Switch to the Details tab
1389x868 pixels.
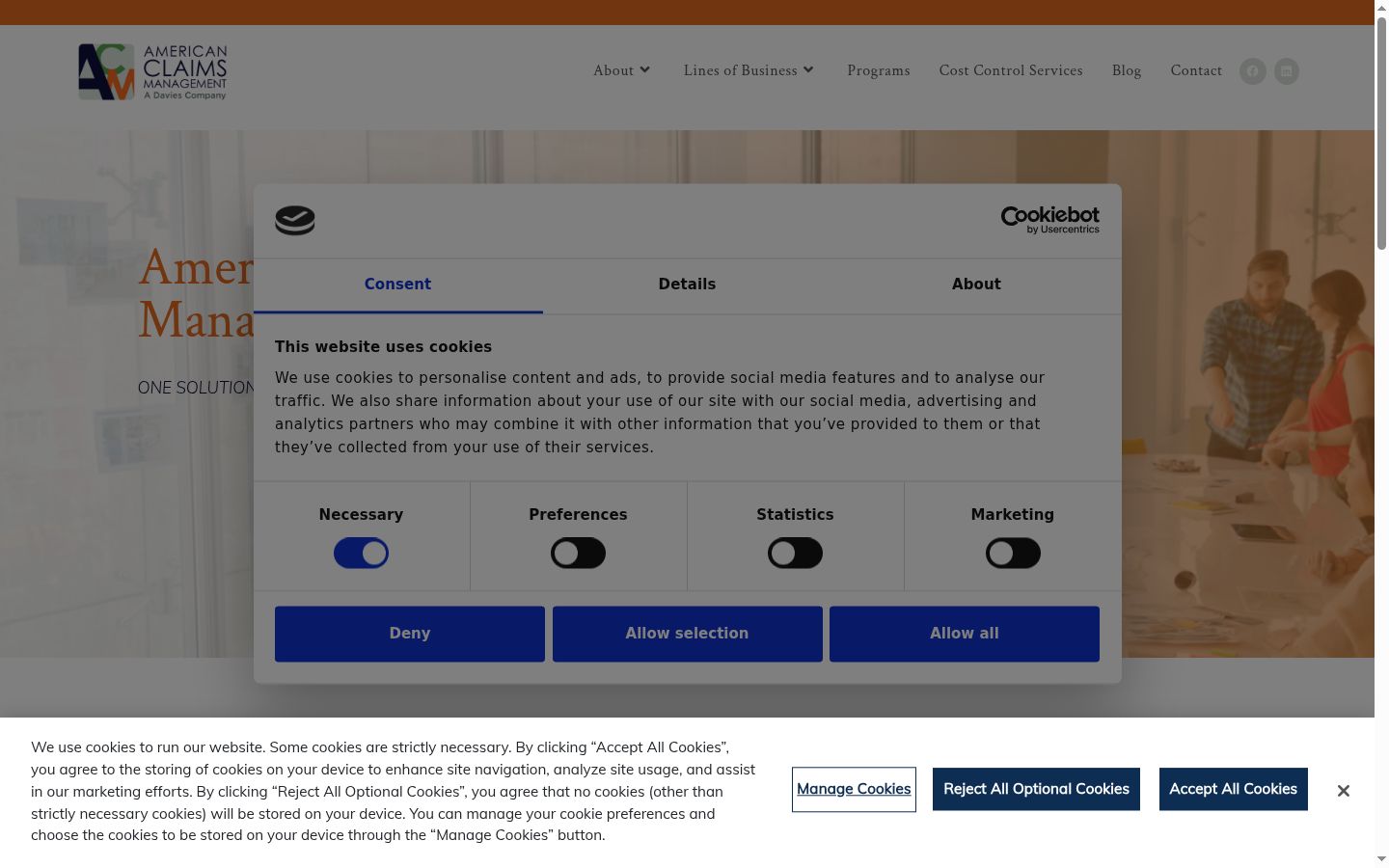[x=687, y=285]
